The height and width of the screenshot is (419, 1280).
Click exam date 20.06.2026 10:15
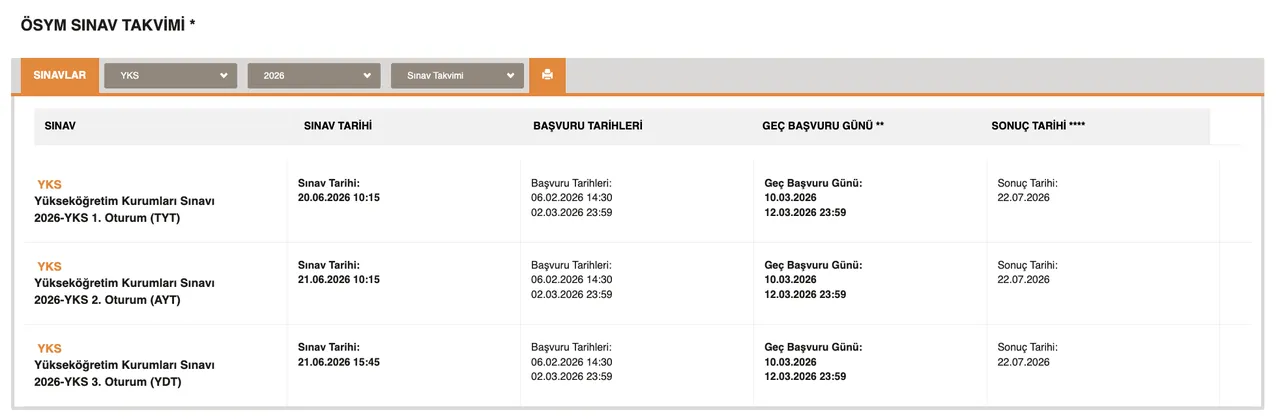click(x=339, y=198)
